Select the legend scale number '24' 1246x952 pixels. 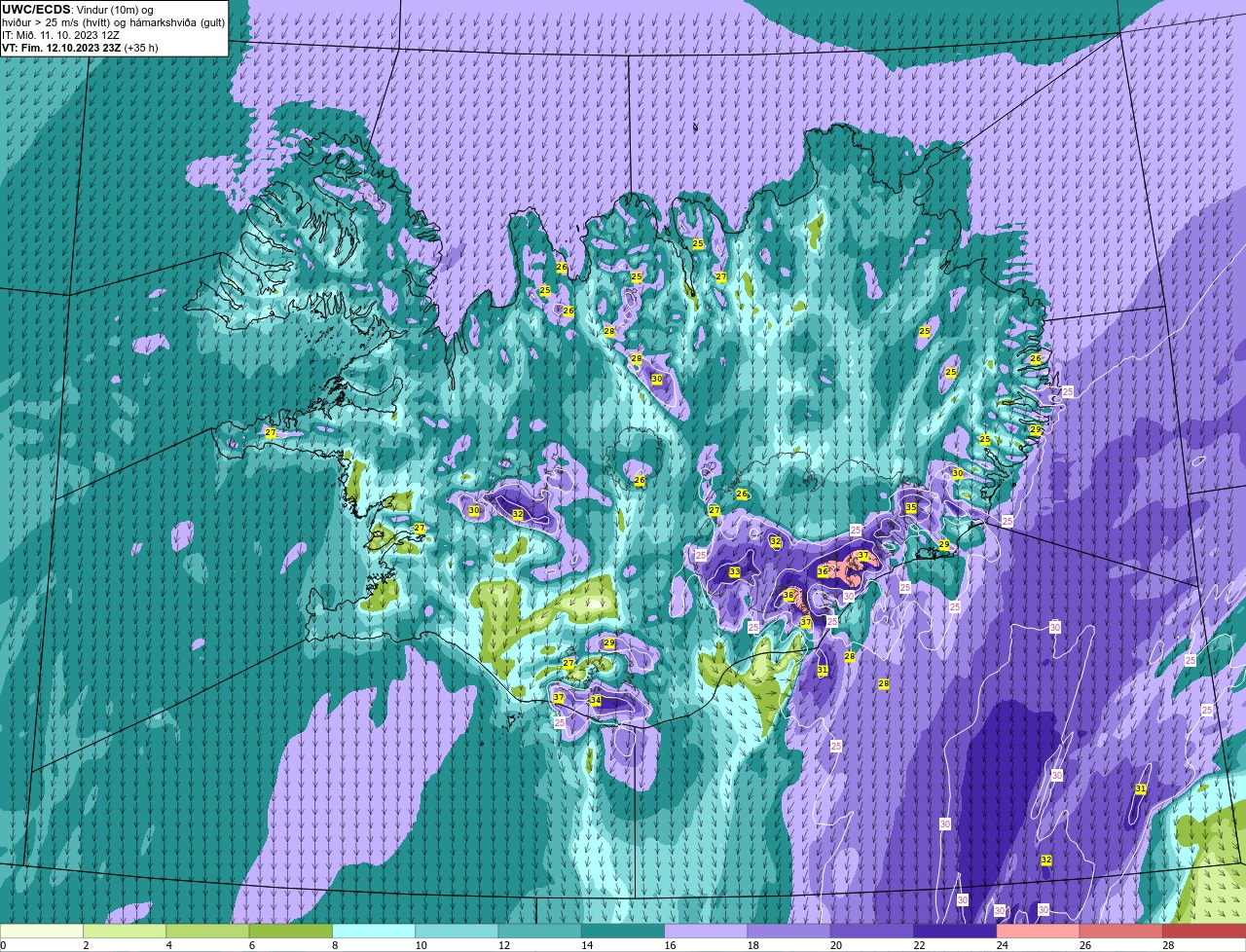[1001, 944]
